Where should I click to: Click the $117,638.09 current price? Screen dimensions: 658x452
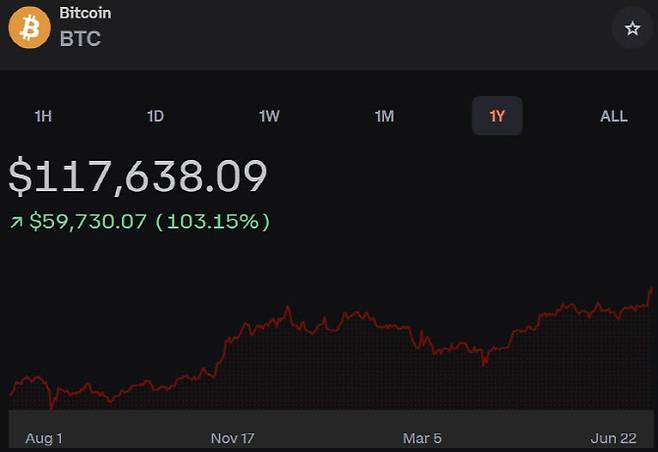click(138, 177)
